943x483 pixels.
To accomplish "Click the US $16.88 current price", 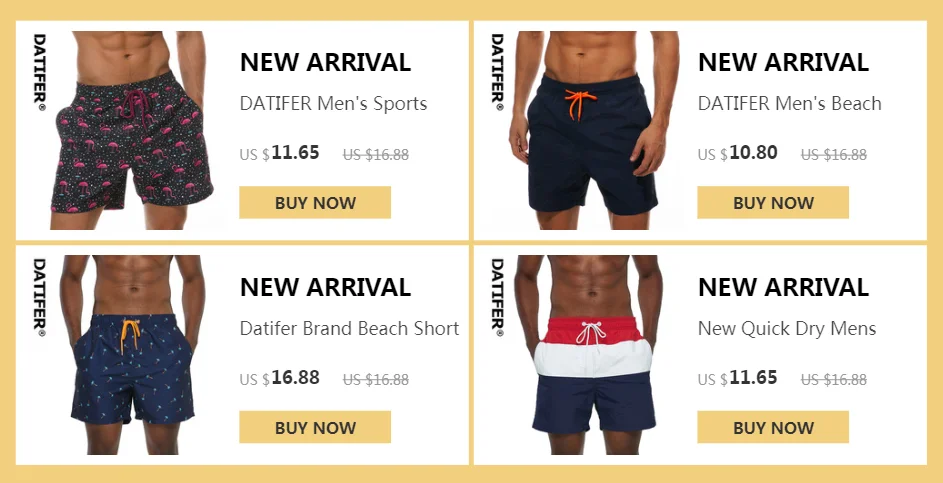I will pos(279,378).
